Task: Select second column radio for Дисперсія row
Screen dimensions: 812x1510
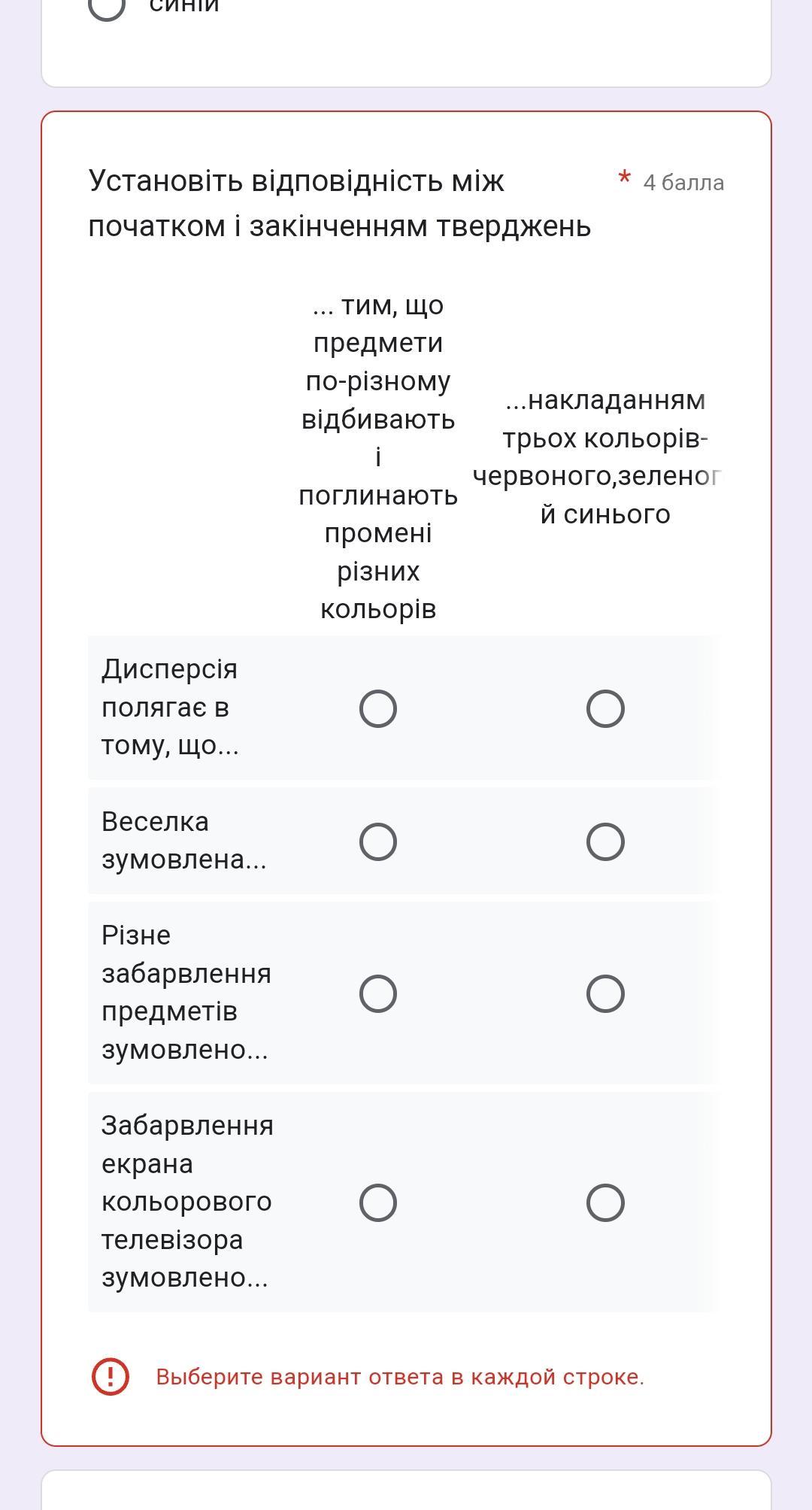Action: coord(605,708)
